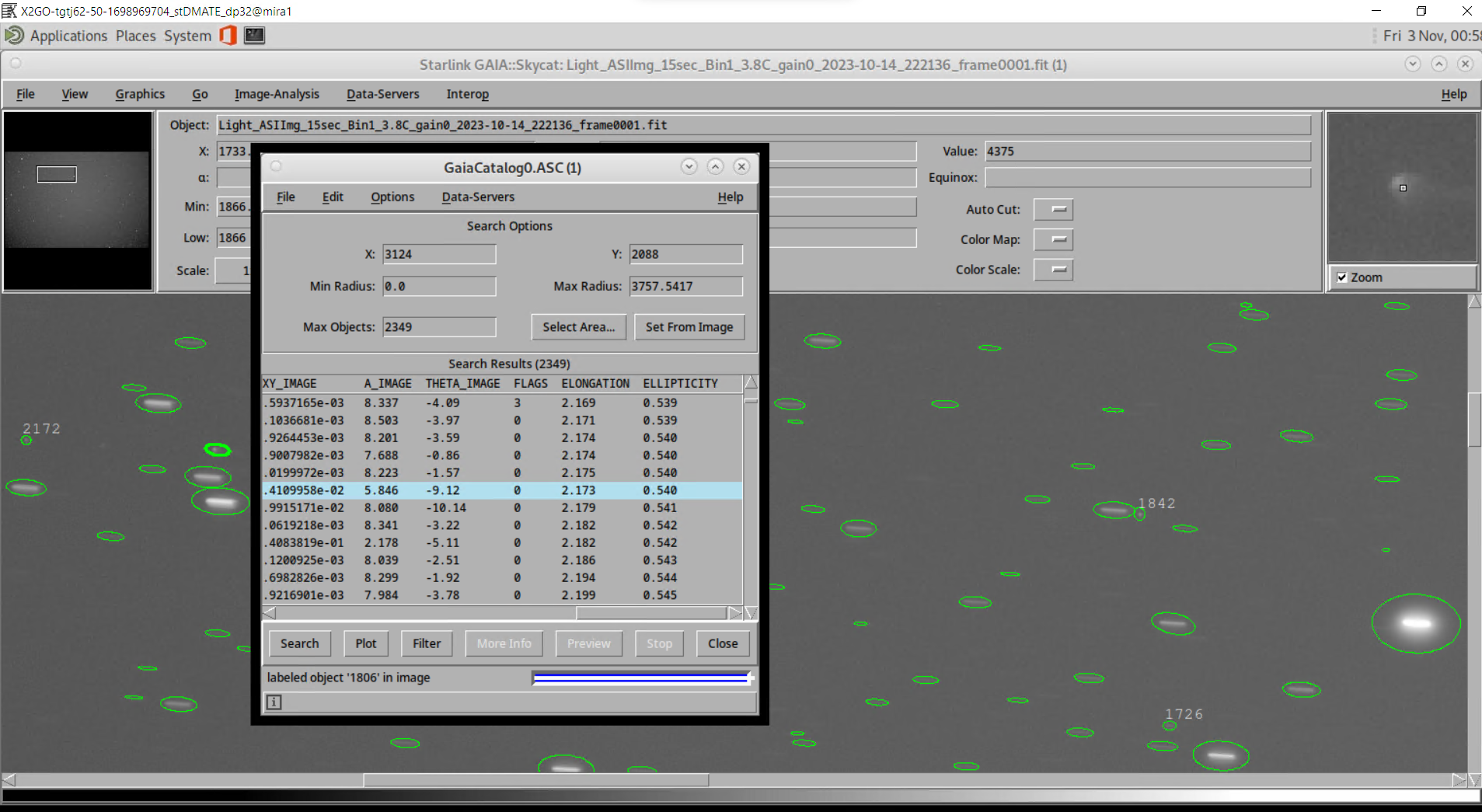Click the Set From Image button
Screen dimensions: 1482x812
coord(689,327)
